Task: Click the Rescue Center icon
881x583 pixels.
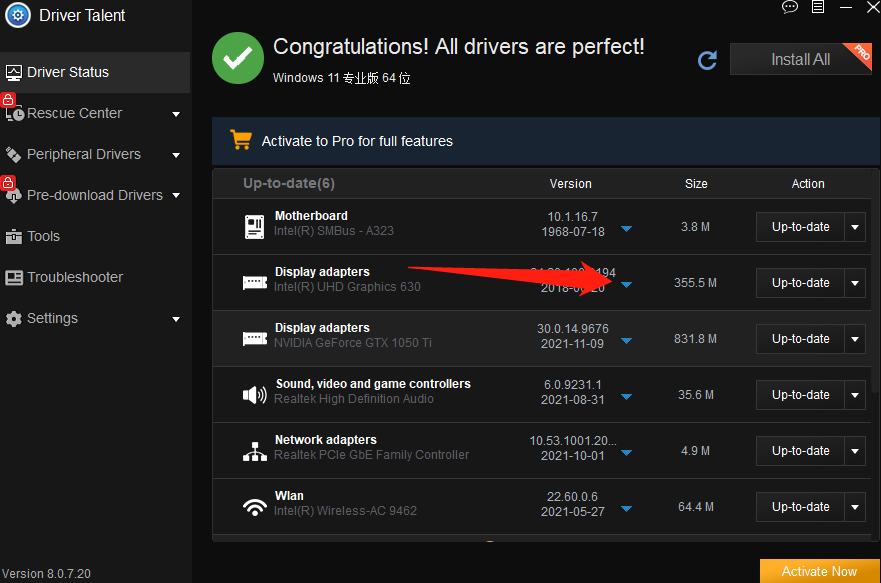Action: (x=14, y=114)
